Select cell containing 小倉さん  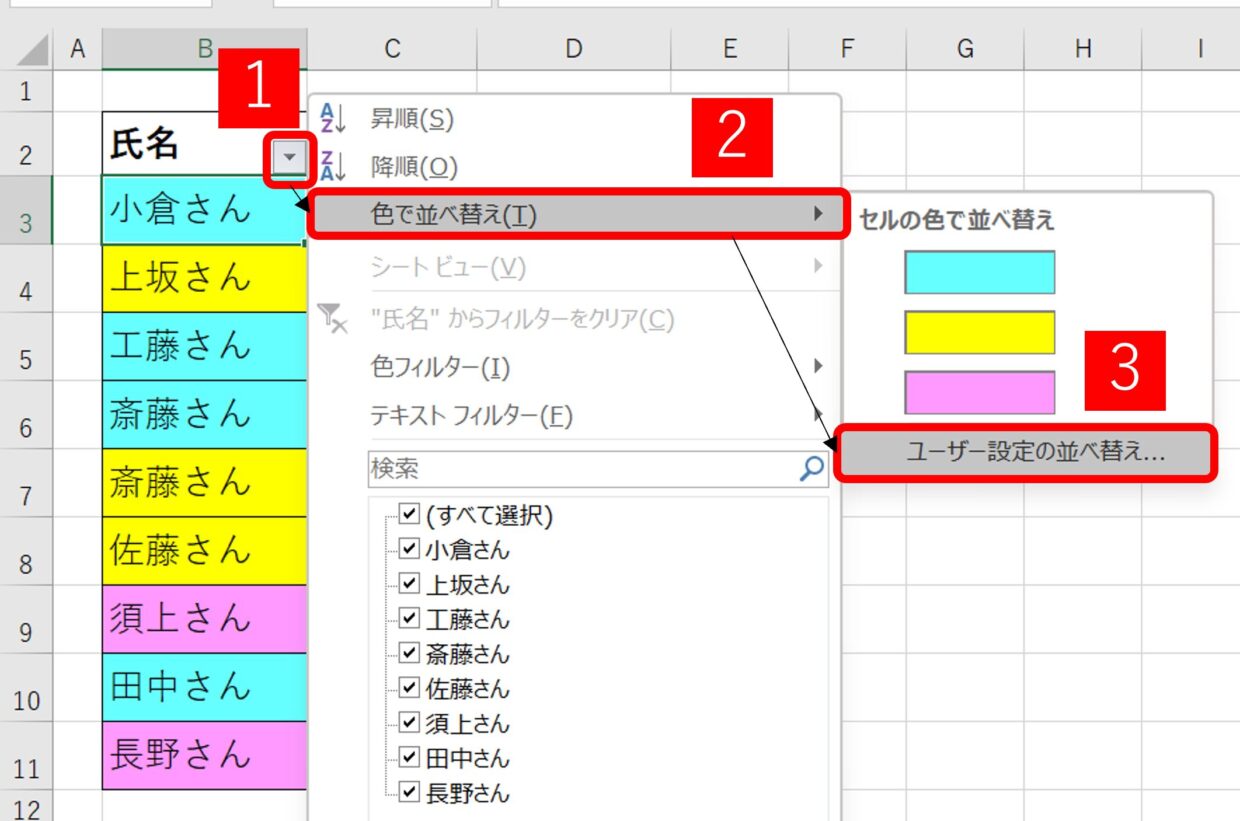click(x=204, y=209)
